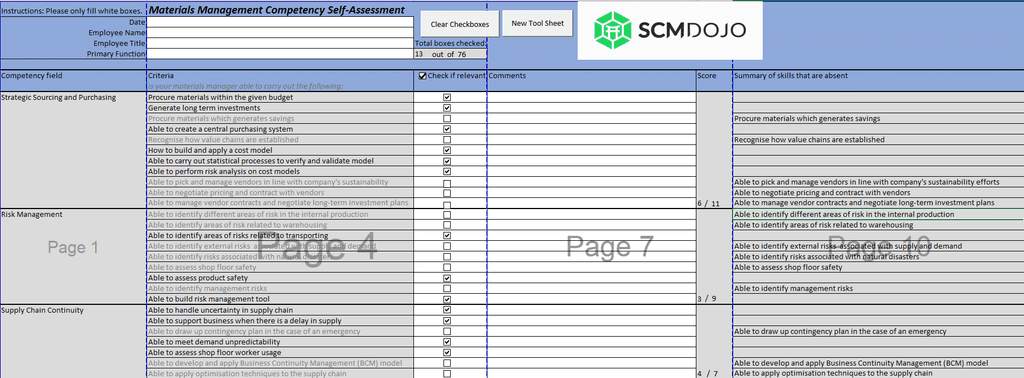Select summary cell 'Recognise how value chains are established'
Screen dimensions: 1024x378
tap(878, 140)
